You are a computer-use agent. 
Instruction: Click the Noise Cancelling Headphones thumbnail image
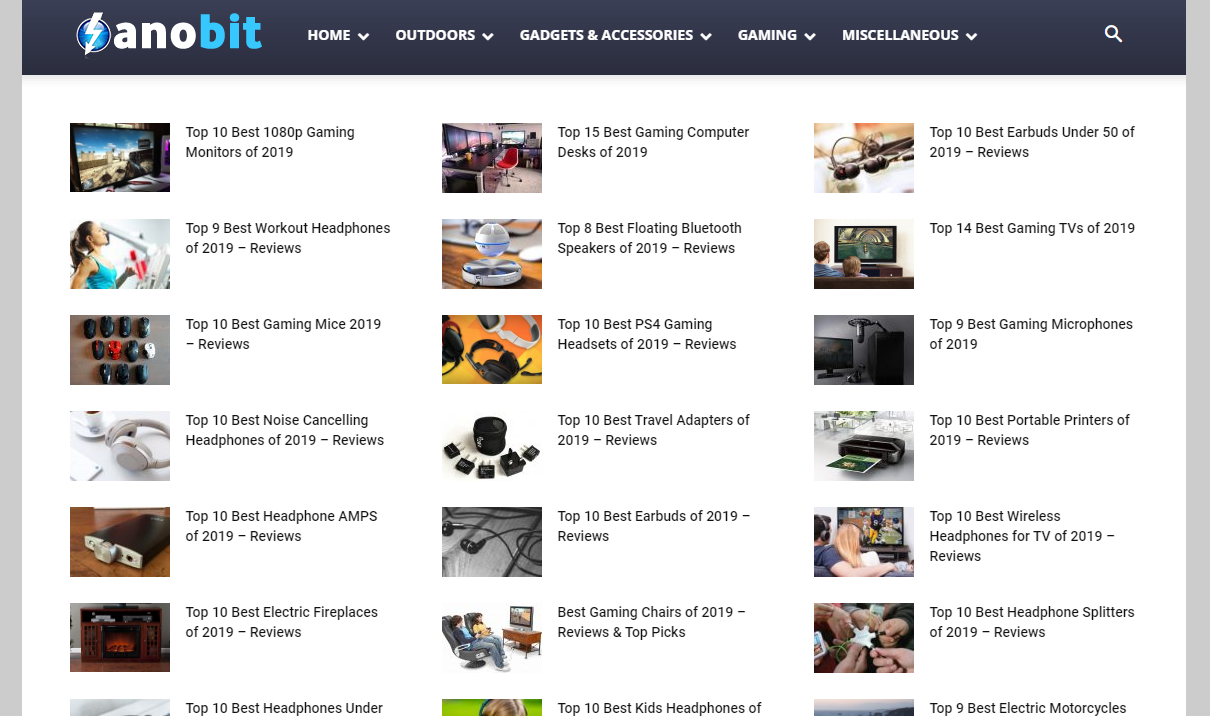[x=120, y=445]
